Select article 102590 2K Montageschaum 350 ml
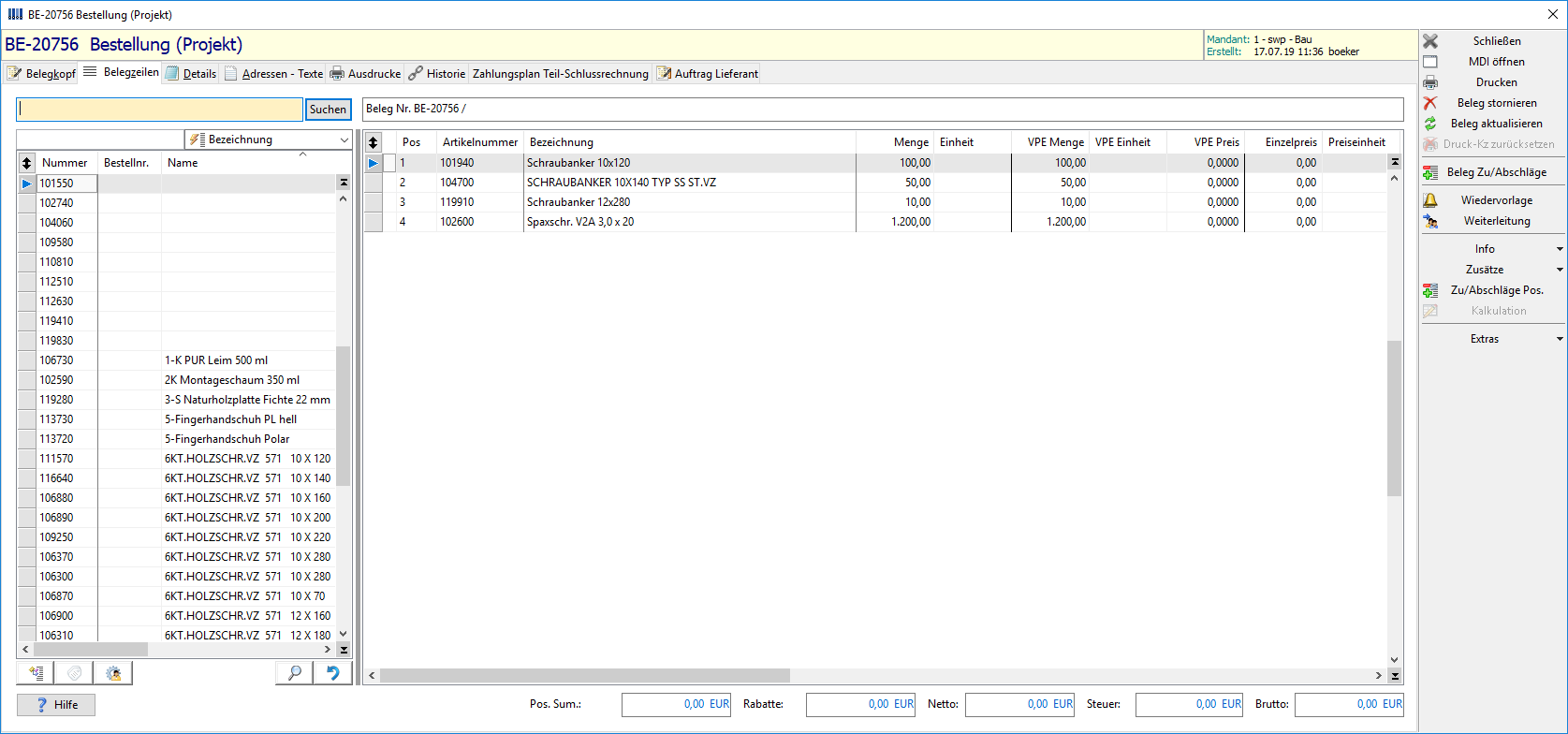Image resolution: width=1568 pixels, height=734 pixels. pyautogui.click(x=177, y=380)
